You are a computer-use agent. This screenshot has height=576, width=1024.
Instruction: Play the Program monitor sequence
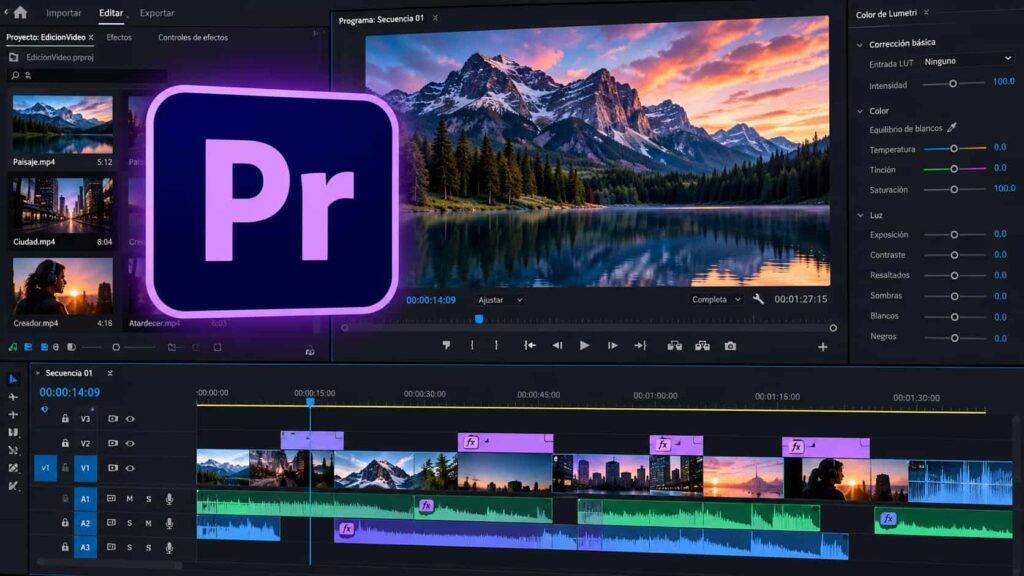pos(584,345)
